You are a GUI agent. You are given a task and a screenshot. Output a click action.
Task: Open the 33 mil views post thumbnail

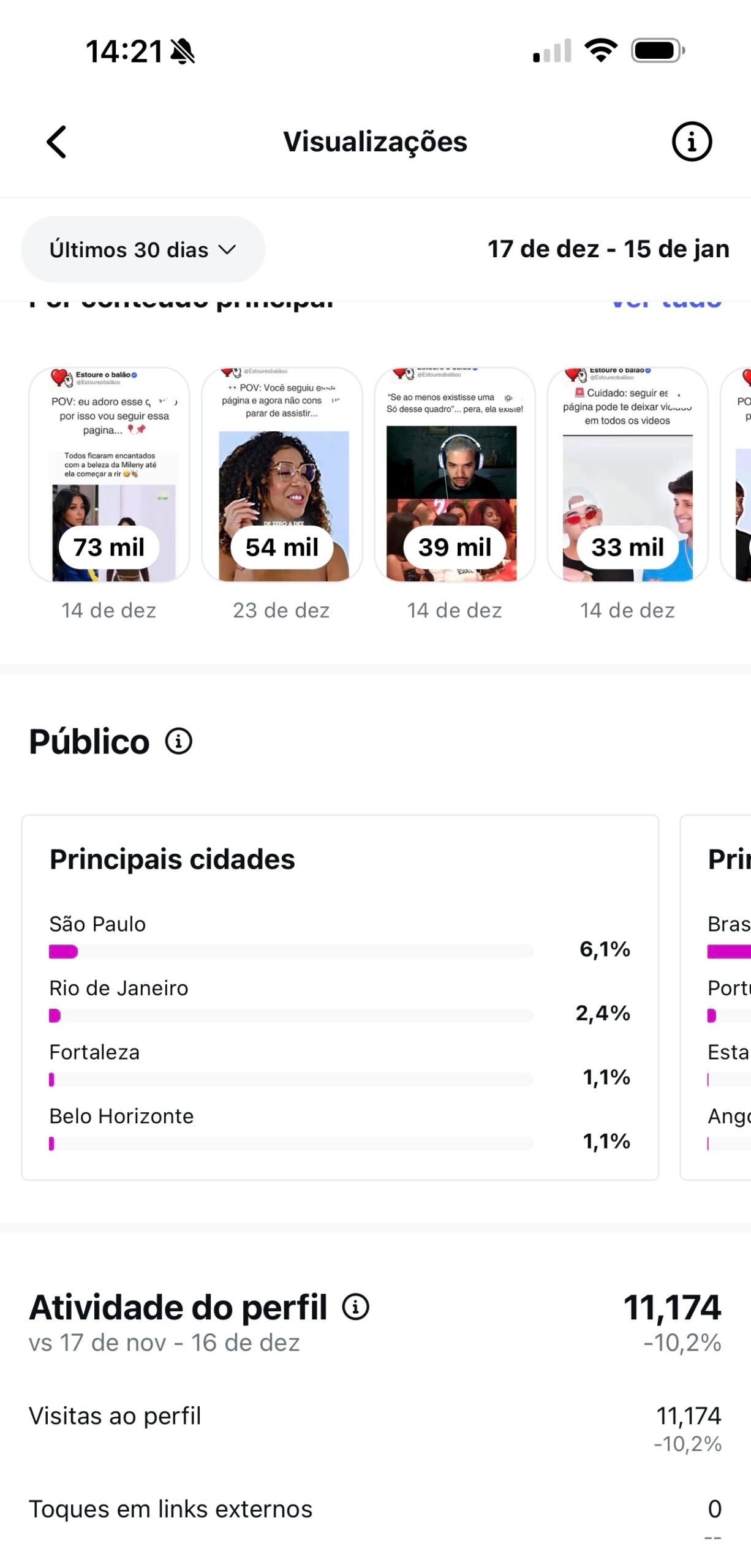click(x=627, y=475)
